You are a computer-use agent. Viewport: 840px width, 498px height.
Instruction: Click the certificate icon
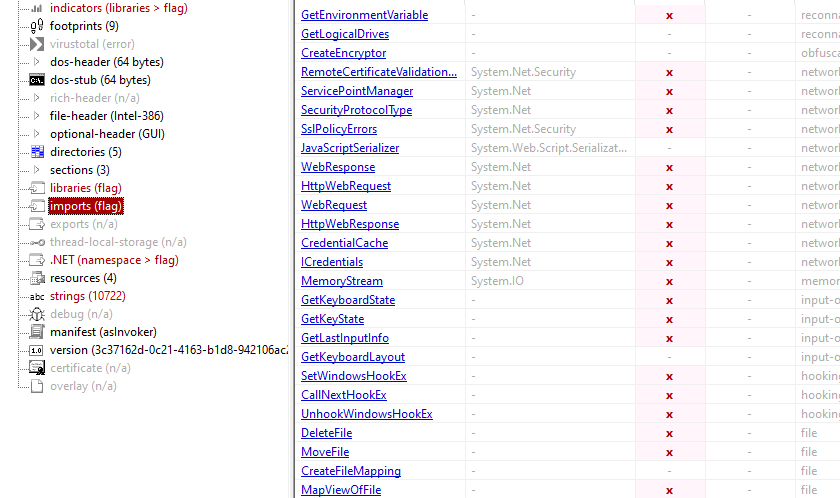(x=37, y=368)
